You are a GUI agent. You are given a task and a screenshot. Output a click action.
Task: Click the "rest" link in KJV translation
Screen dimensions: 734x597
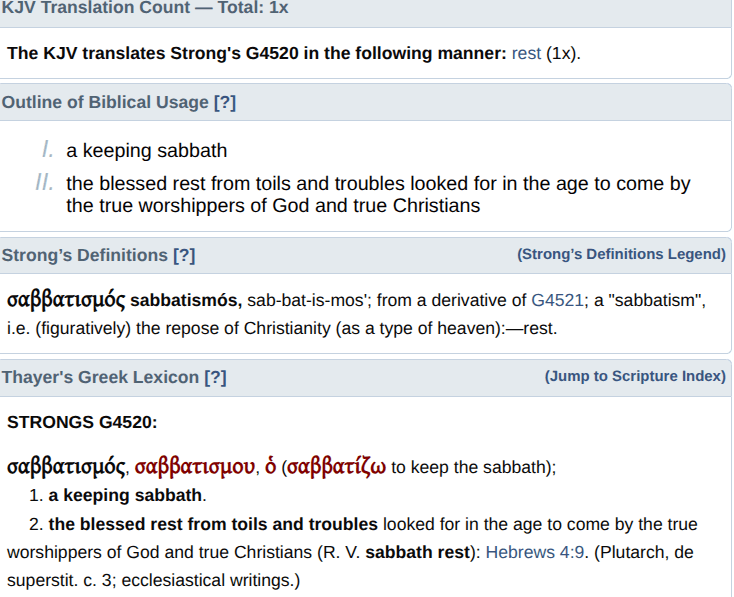pyautogui.click(x=526, y=53)
